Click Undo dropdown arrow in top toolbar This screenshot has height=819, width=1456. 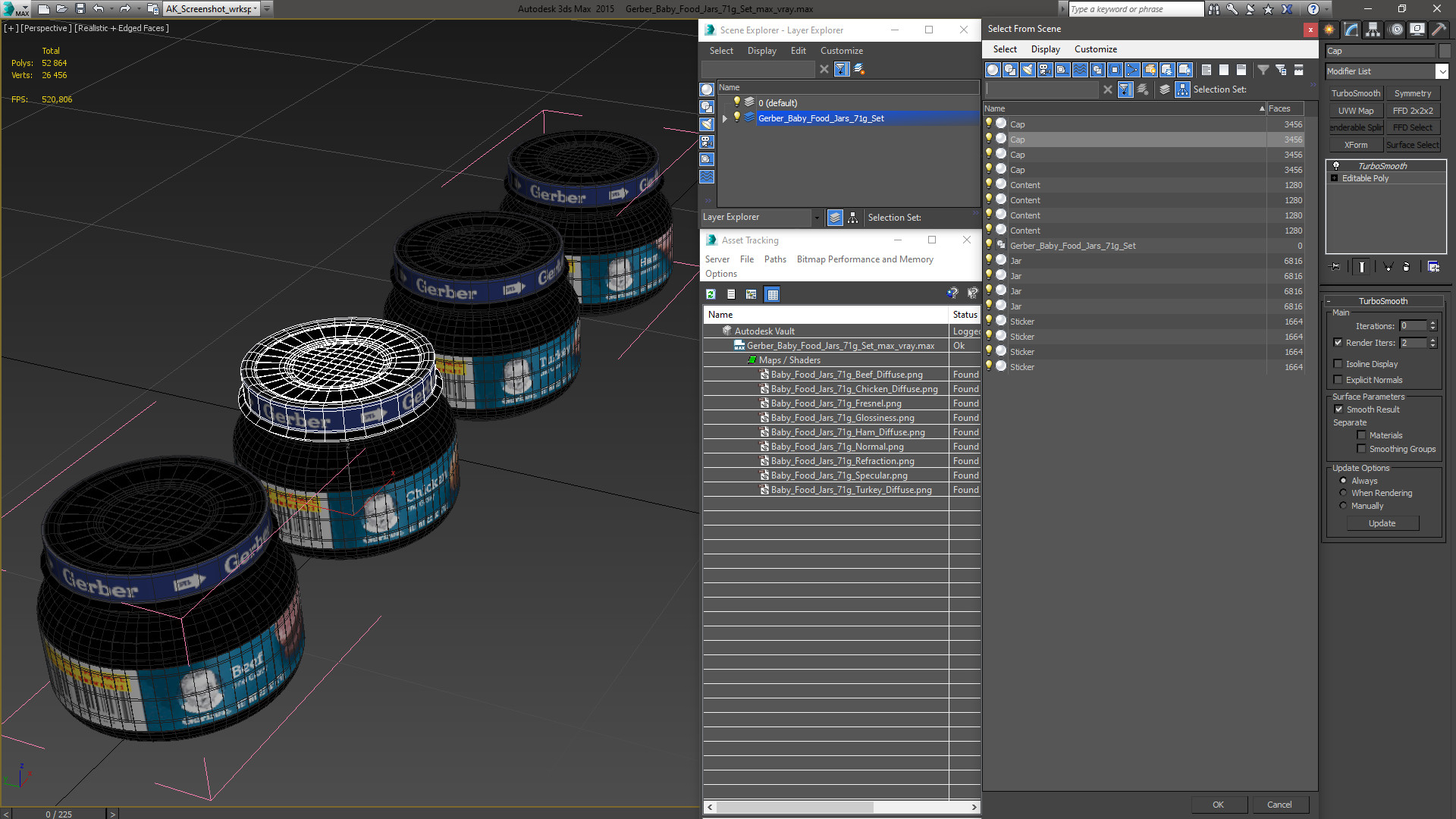(111, 9)
